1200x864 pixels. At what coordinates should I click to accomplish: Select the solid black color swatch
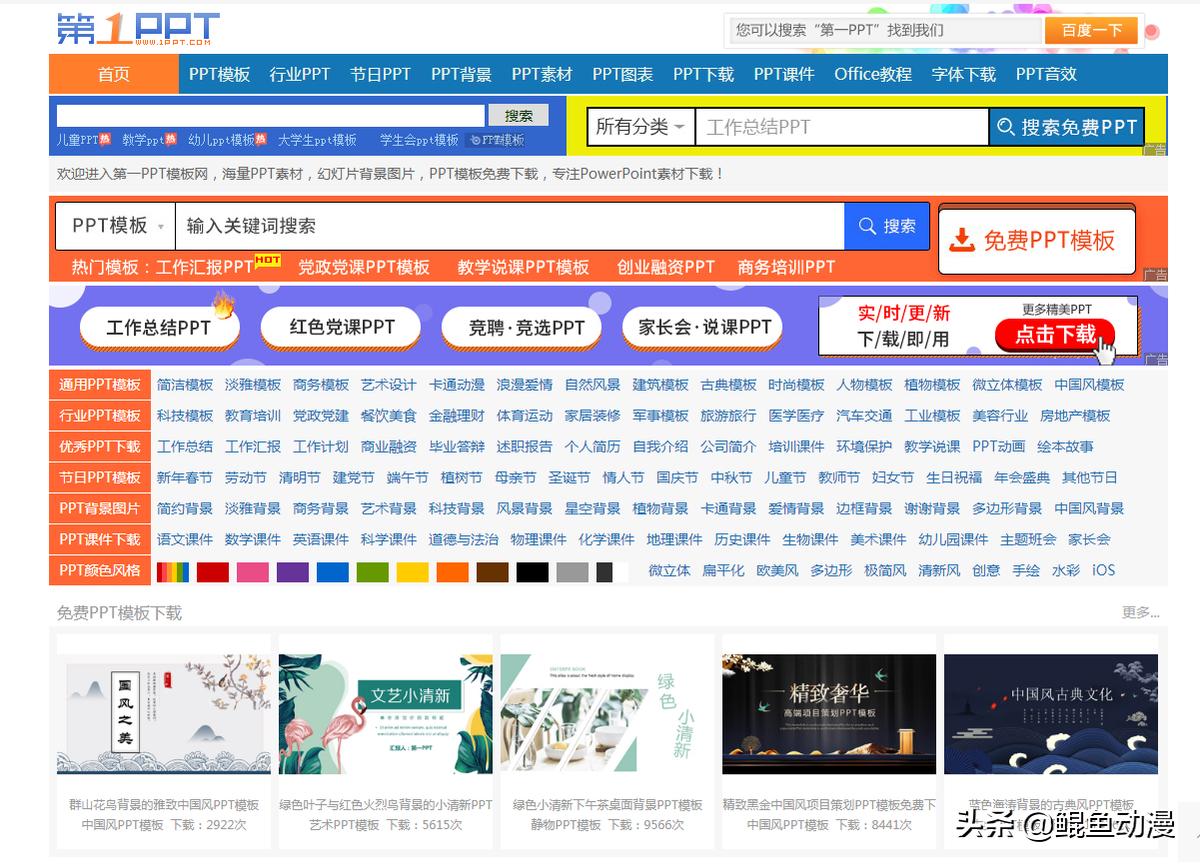pyautogui.click(x=533, y=572)
